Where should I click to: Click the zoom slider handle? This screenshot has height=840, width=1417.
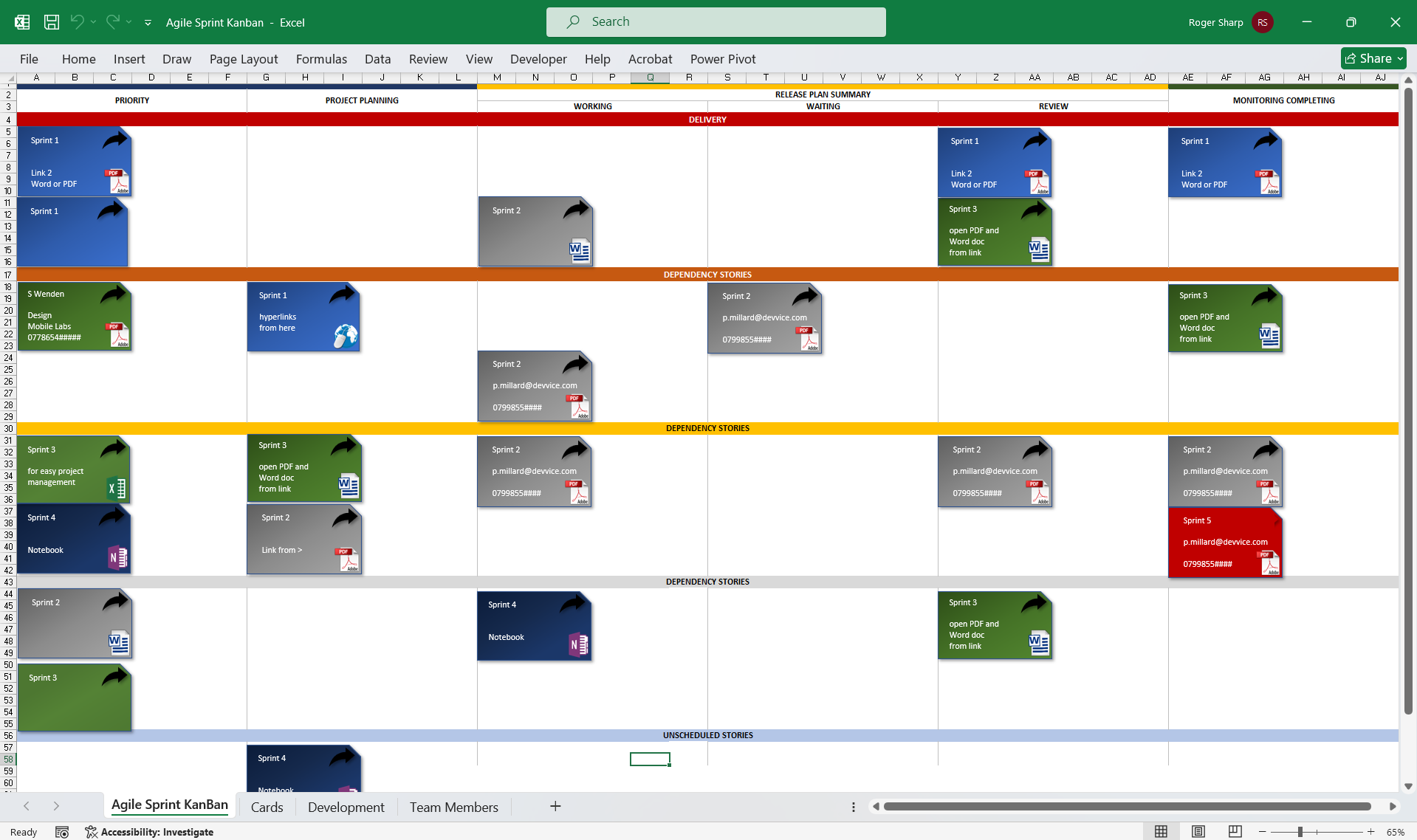point(1300,832)
